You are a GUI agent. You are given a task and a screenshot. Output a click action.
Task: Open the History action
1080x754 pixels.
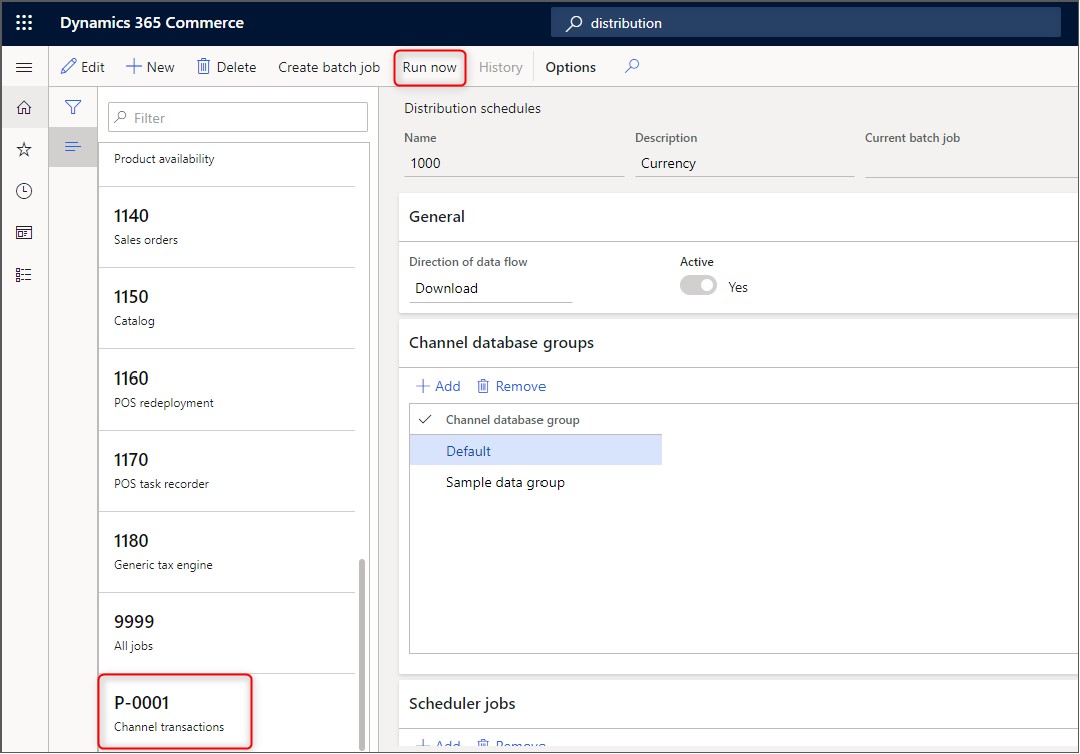[501, 67]
